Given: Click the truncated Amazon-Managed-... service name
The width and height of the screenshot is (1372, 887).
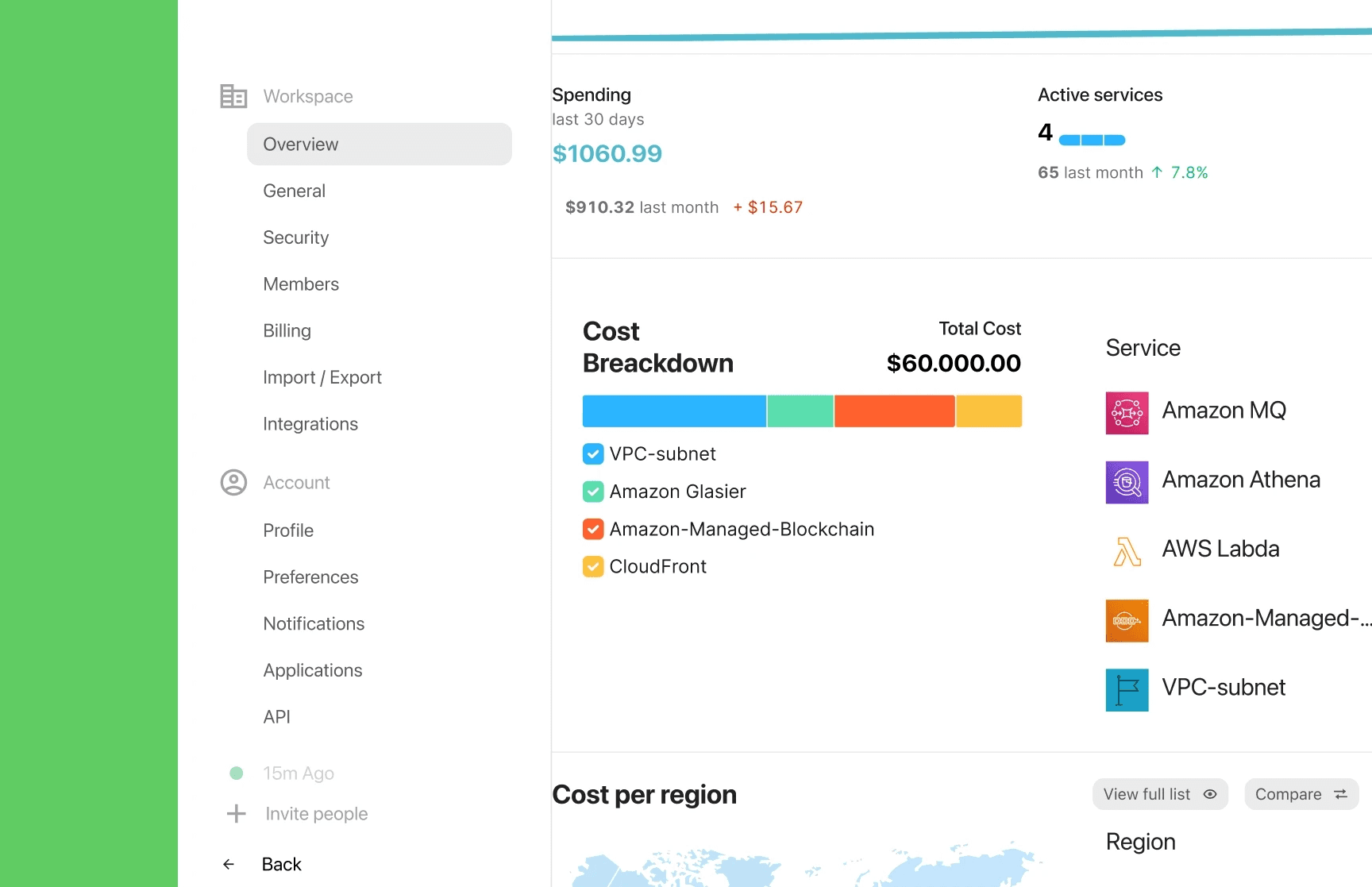Looking at the screenshot, I should (1266, 618).
